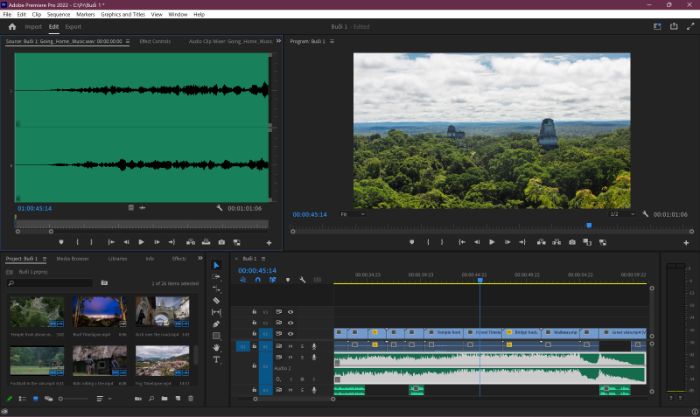
Task: Click Overwrite button in Source monitor
Action: (206, 242)
